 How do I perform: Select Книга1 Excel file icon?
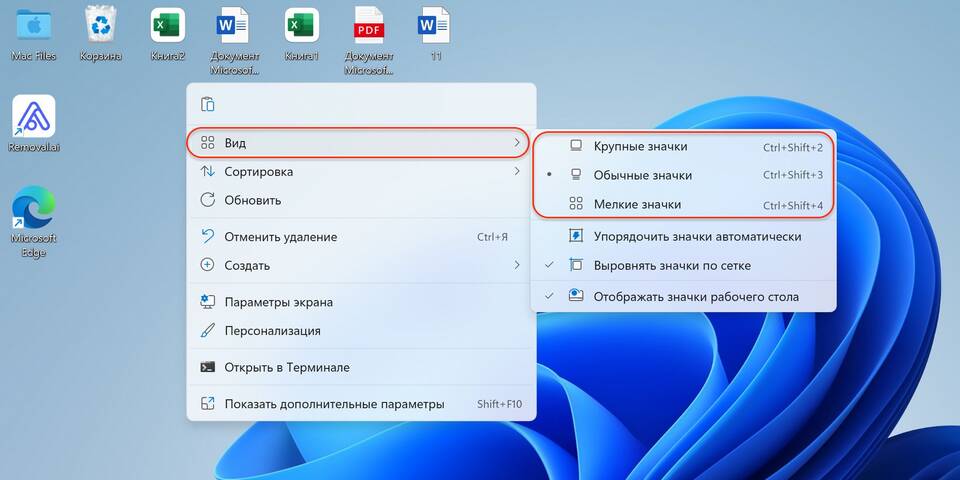click(x=301, y=27)
